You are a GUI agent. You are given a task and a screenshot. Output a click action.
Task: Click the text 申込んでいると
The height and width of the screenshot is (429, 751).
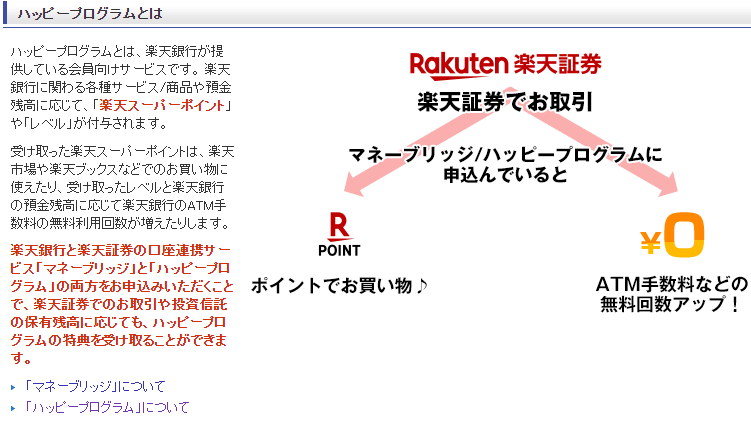[505, 175]
